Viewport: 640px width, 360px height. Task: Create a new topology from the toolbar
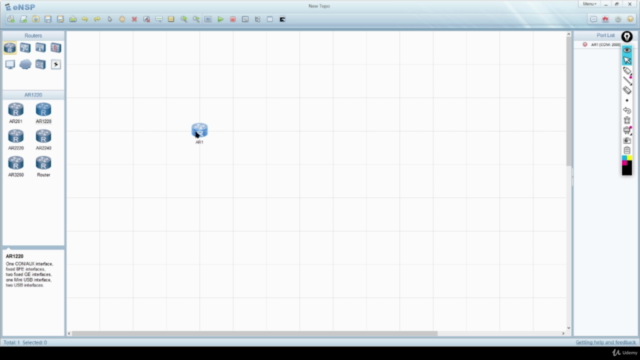click(11, 19)
